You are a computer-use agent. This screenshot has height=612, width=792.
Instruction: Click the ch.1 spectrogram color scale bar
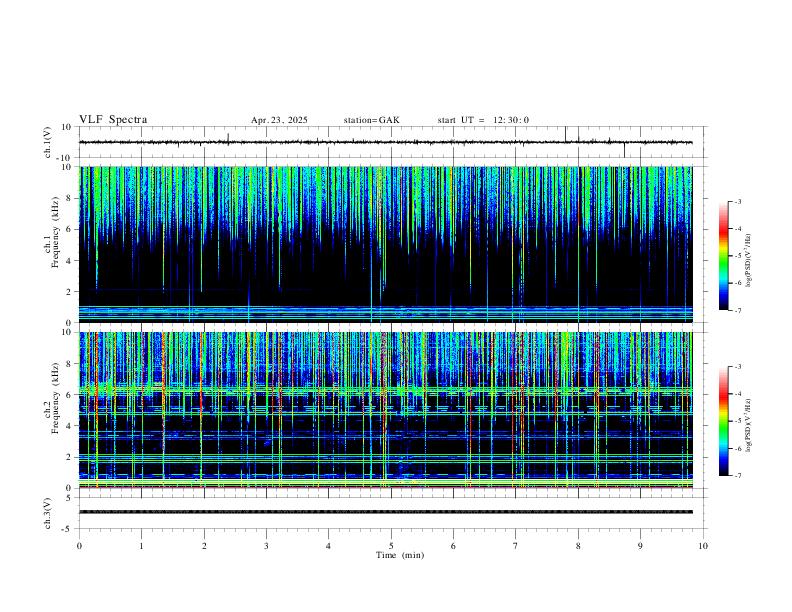point(724,256)
